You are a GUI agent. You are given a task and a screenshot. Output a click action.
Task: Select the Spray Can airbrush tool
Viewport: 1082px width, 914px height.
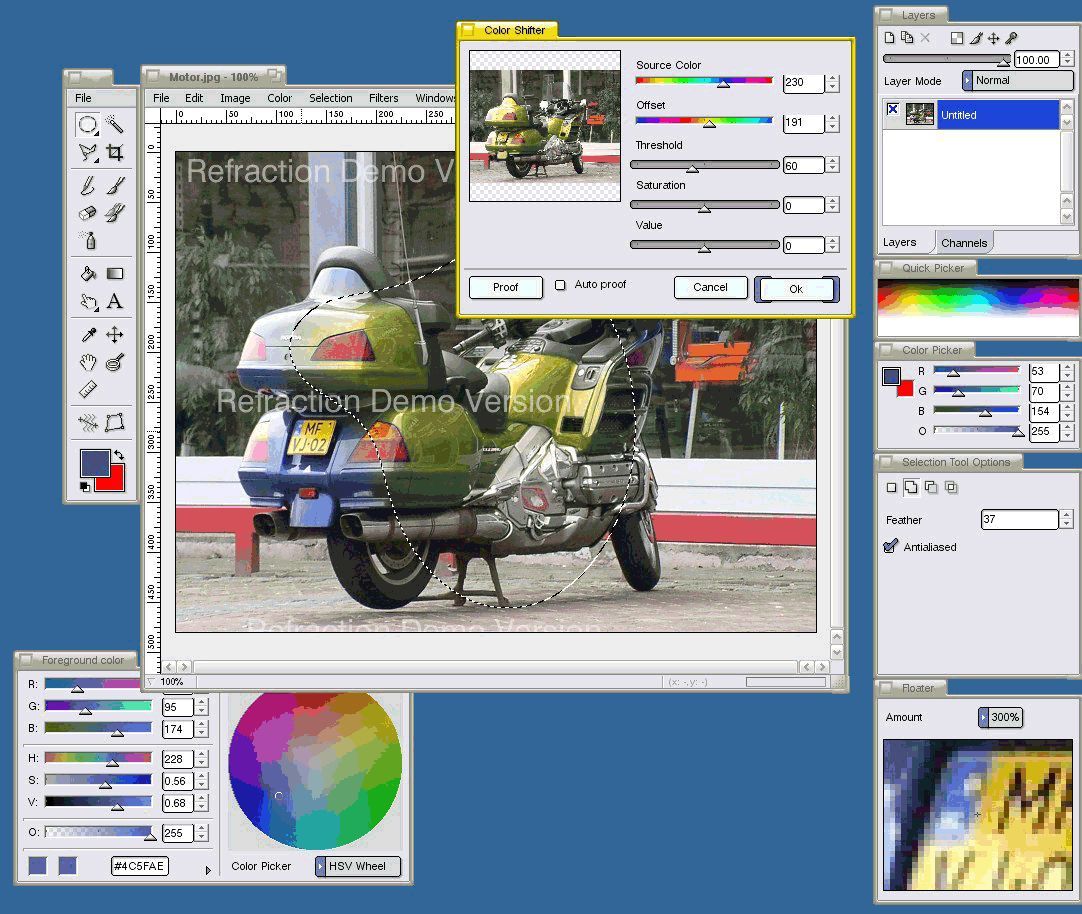tap(88, 241)
